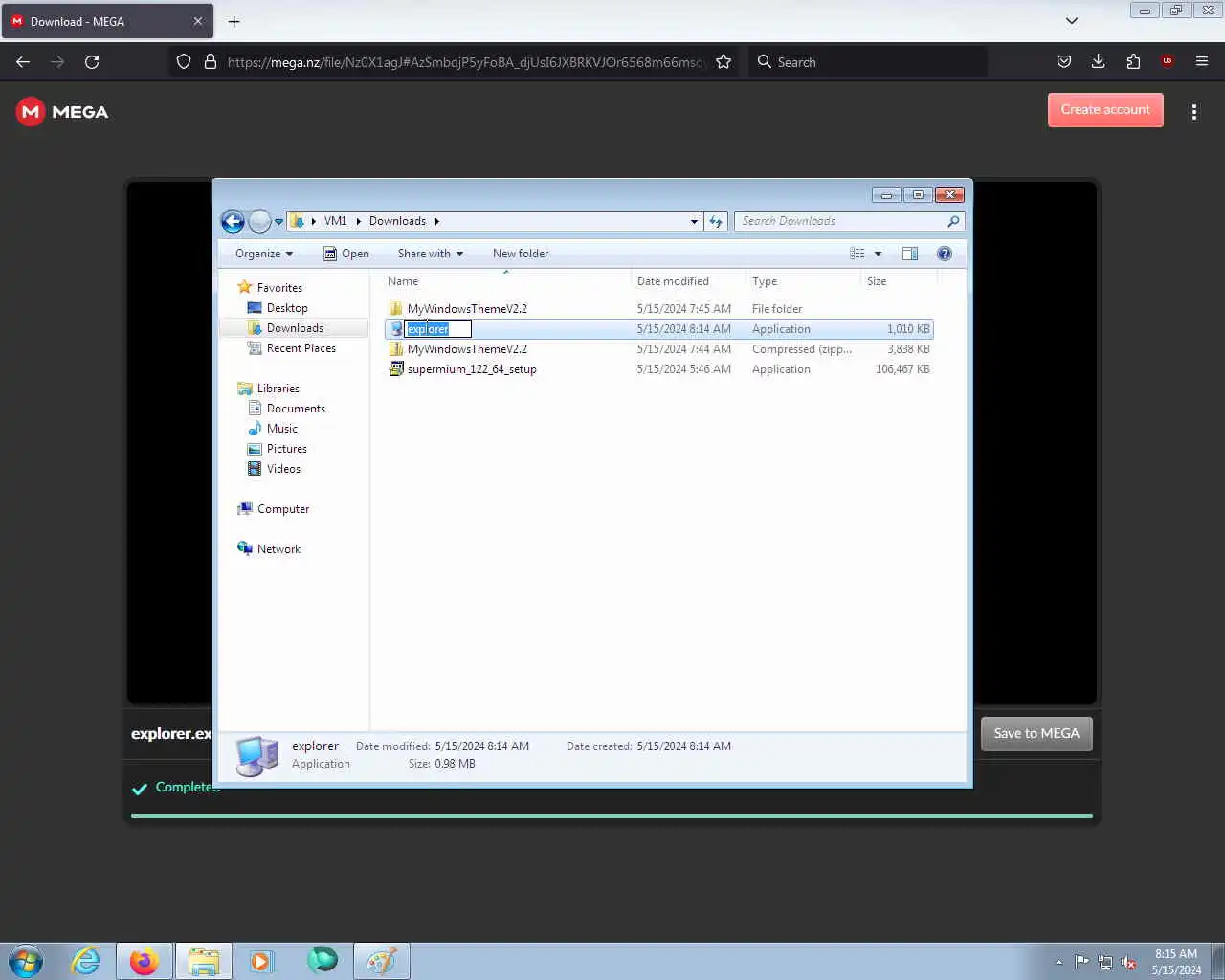This screenshot has width=1225, height=980.
Task: Open the recent locations dropdown arrow
Action: click(278, 221)
